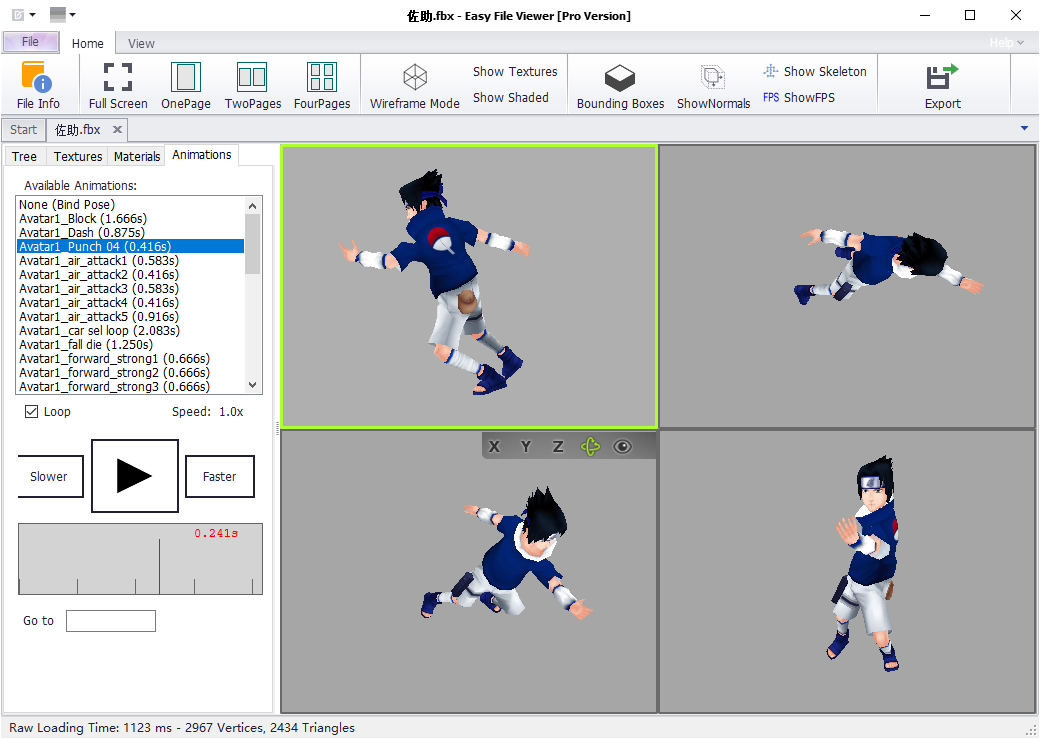Select Avatar1_Block (1.666s) animation
The height and width of the screenshot is (739, 1040).
(131, 218)
